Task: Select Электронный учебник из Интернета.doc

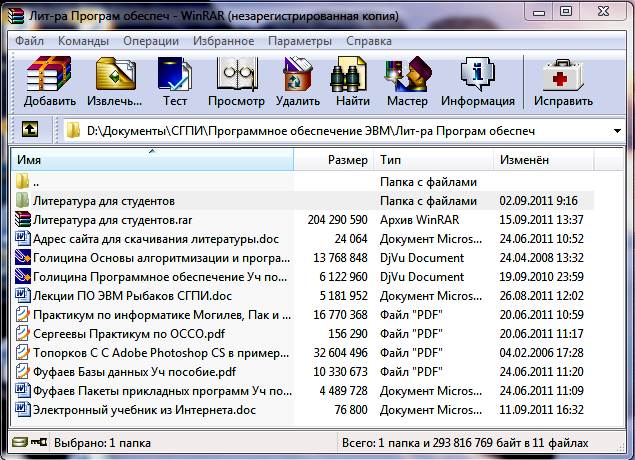Action: [x=145, y=410]
